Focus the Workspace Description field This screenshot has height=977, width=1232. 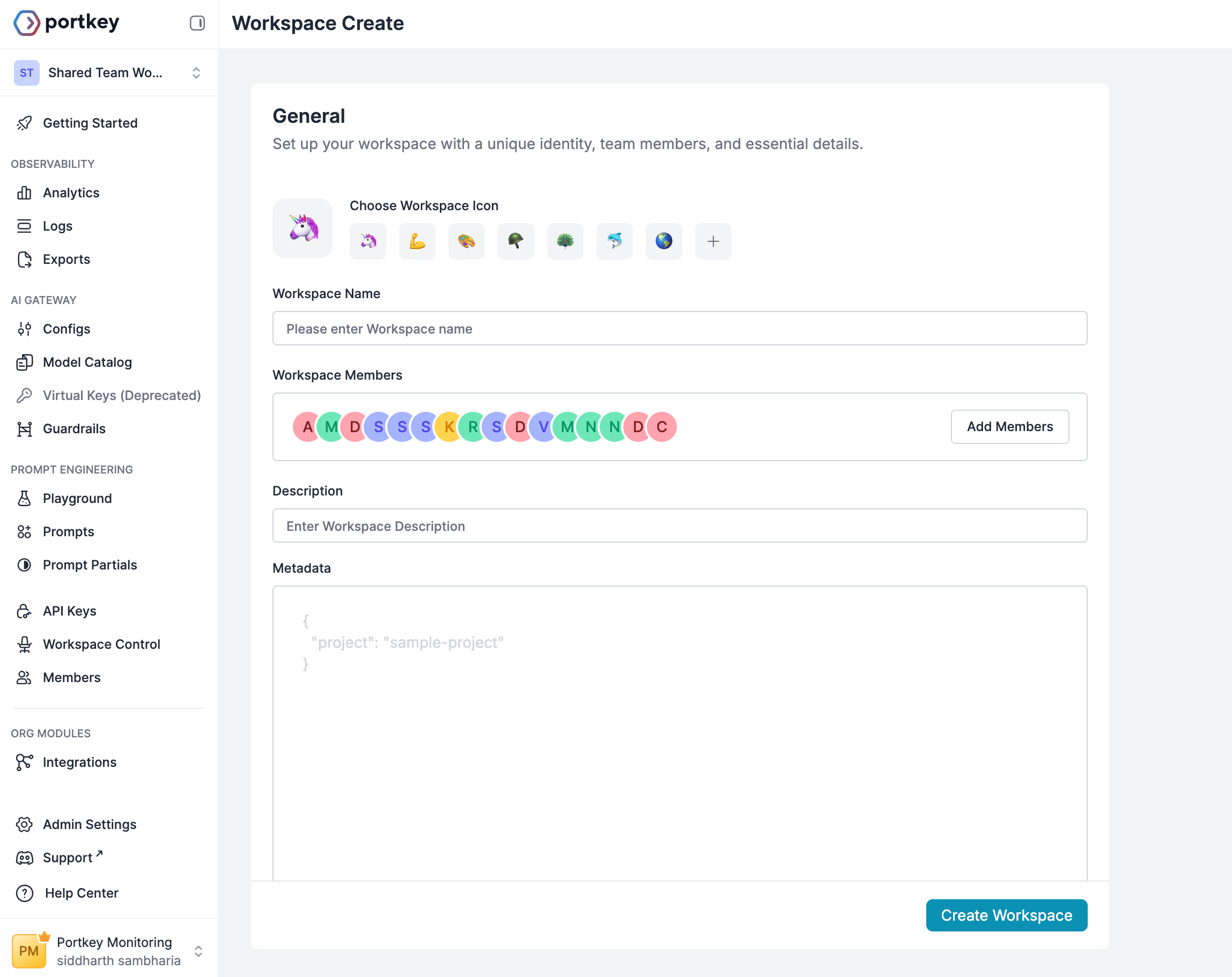[680, 525]
